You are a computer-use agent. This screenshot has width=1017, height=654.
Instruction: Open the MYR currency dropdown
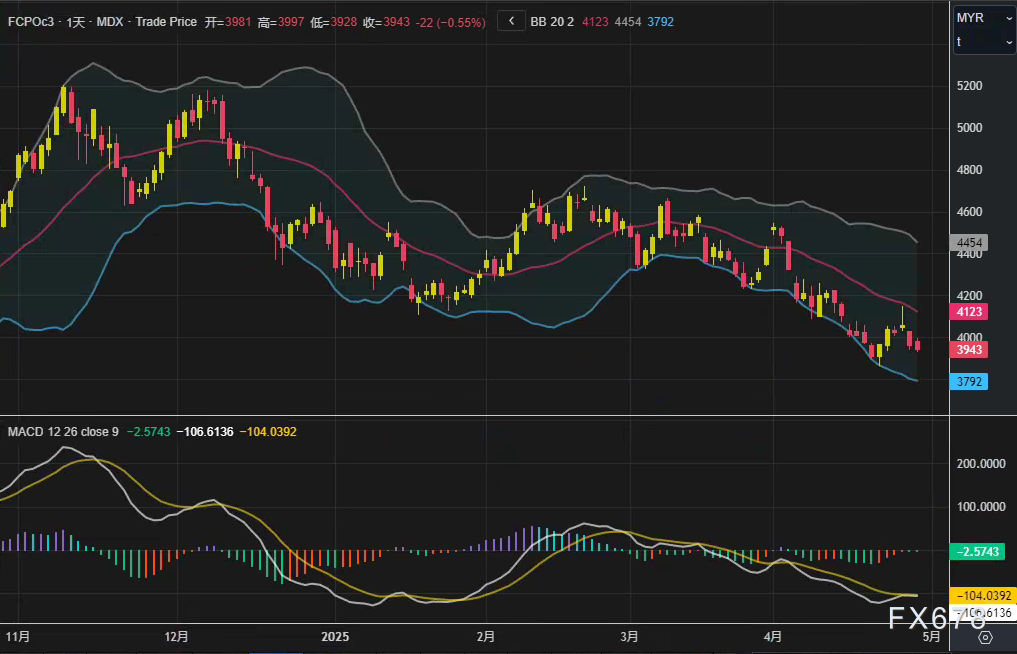pos(984,18)
